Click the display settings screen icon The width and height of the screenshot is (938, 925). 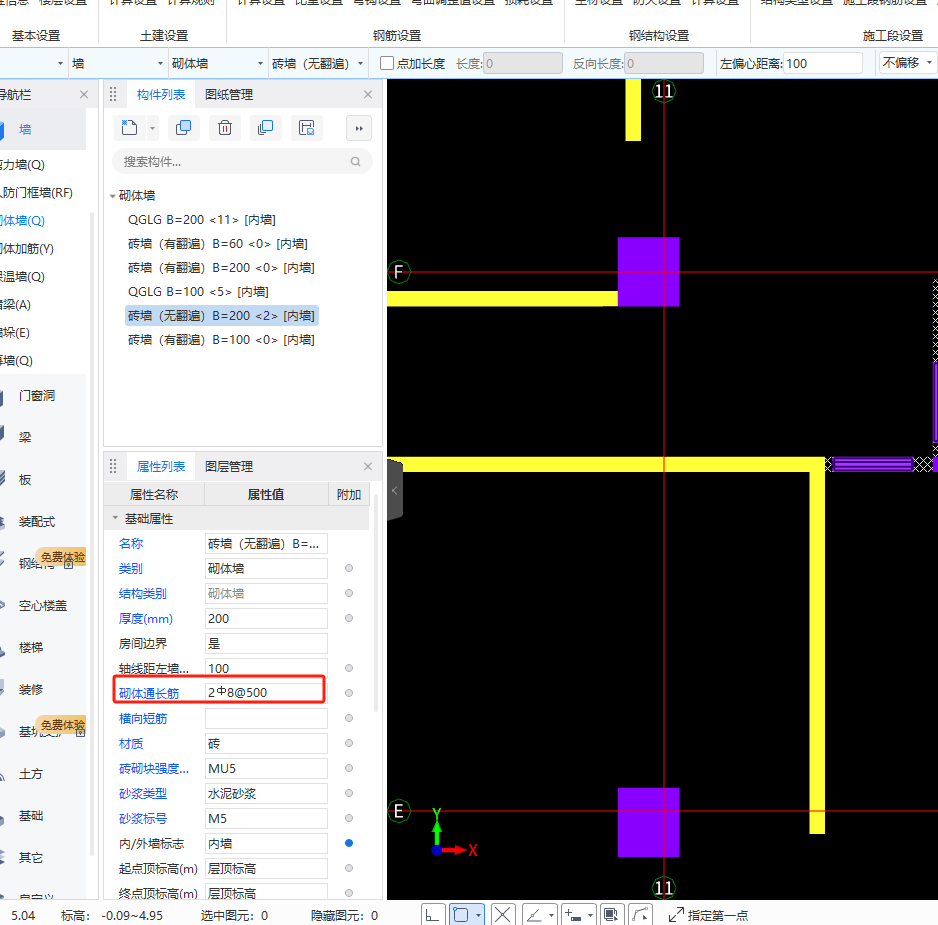[x=611, y=915]
